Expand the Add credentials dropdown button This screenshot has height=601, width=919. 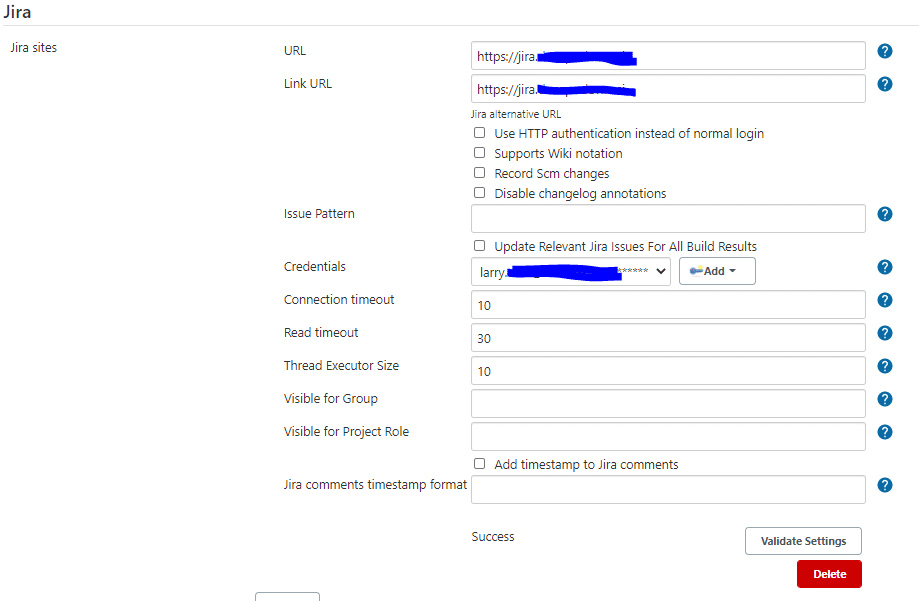click(x=717, y=271)
